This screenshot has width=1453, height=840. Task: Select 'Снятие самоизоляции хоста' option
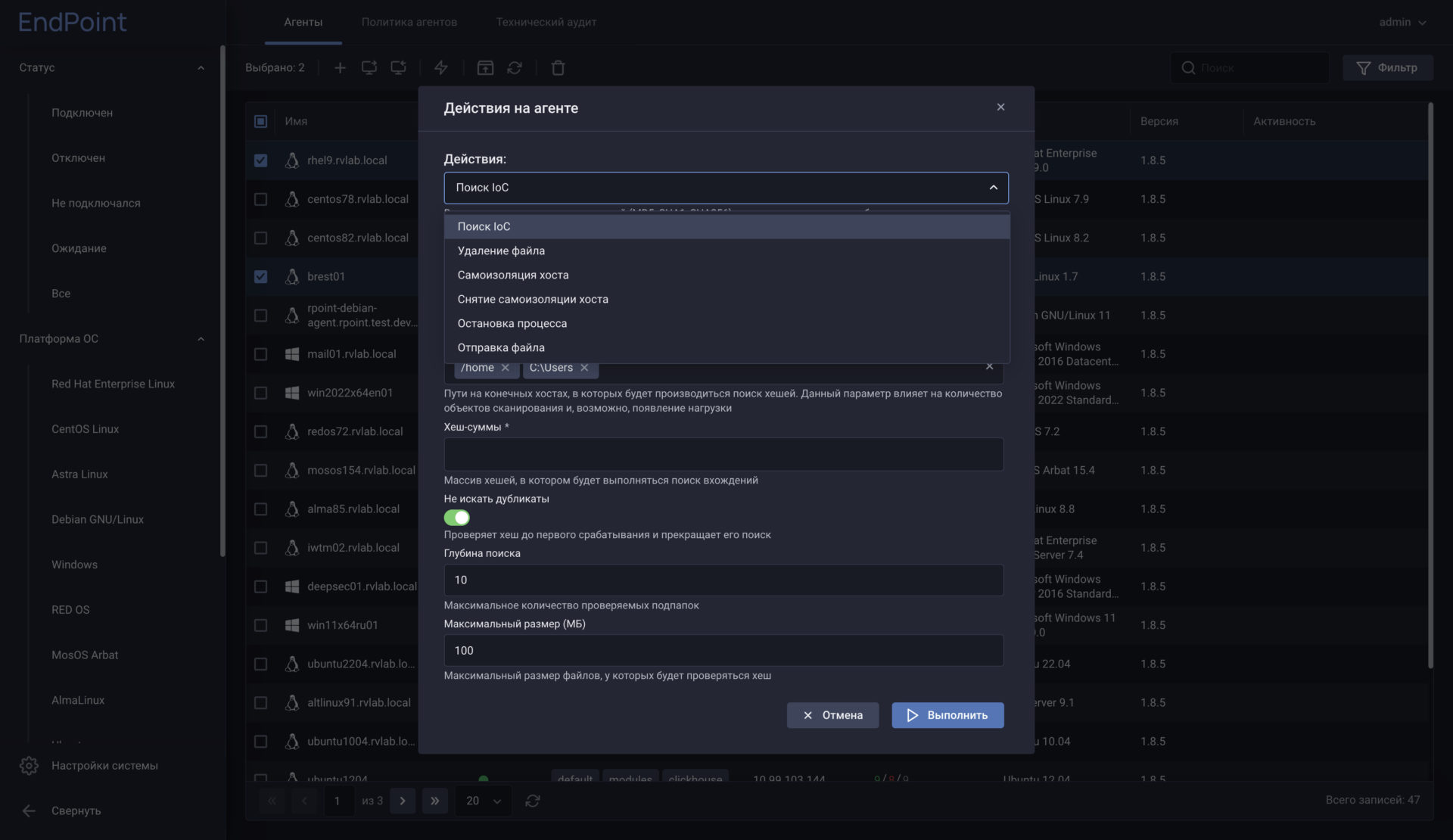coord(726,300)
